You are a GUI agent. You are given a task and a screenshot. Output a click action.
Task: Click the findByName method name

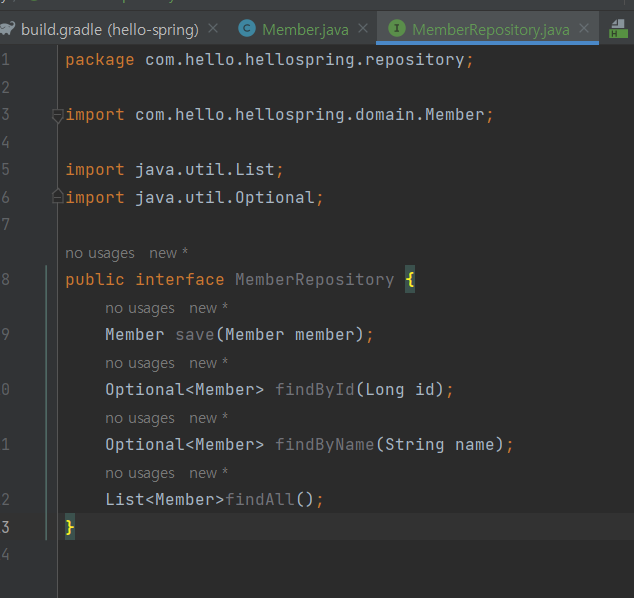(x=325, y=445)
